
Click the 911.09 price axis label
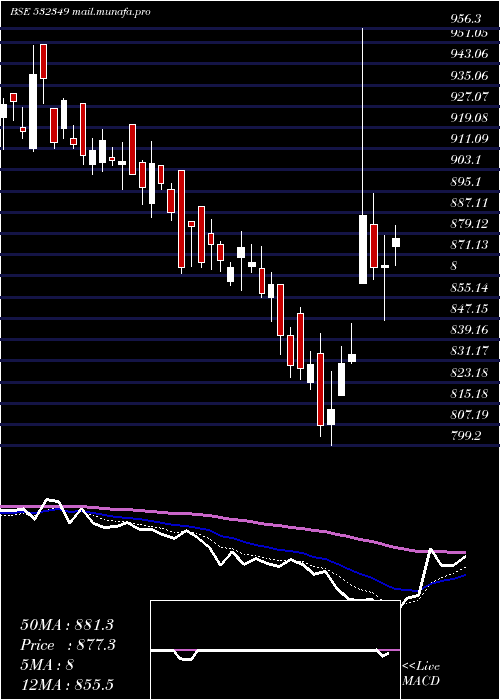click(469, 139)
